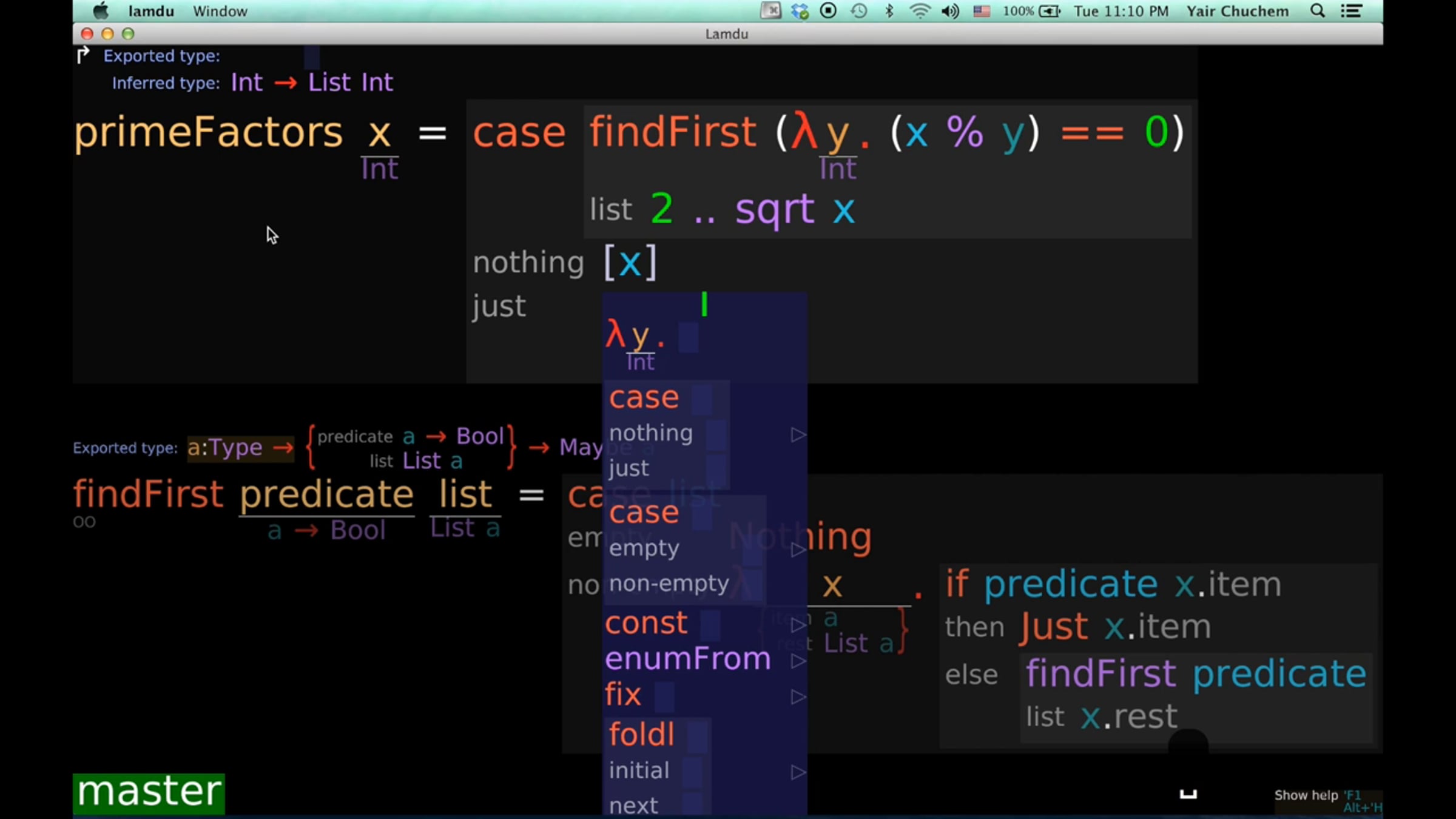
Task: Click the number 2 in list range
Action: pos(662,209)
